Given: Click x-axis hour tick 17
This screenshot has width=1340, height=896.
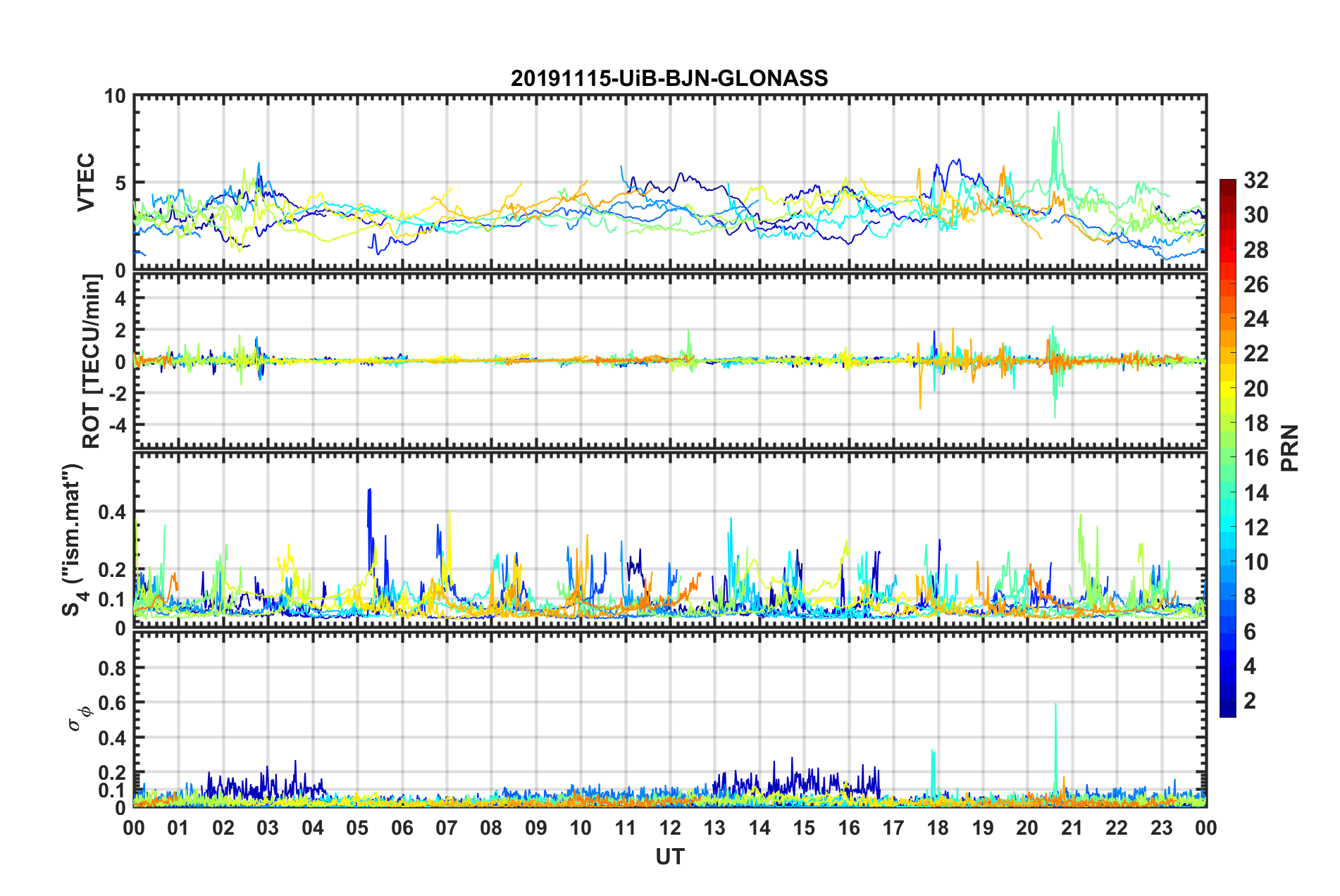Looking at the screenshot, I should 893,828.
